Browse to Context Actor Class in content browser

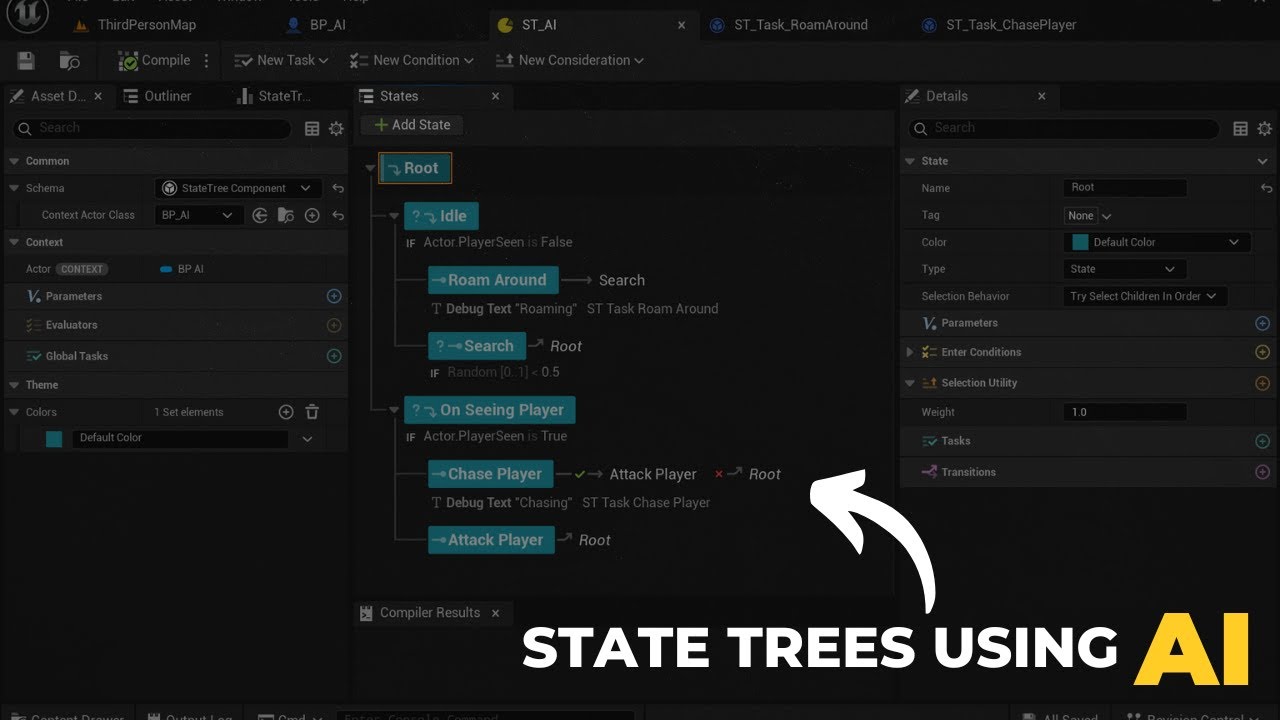286,215
